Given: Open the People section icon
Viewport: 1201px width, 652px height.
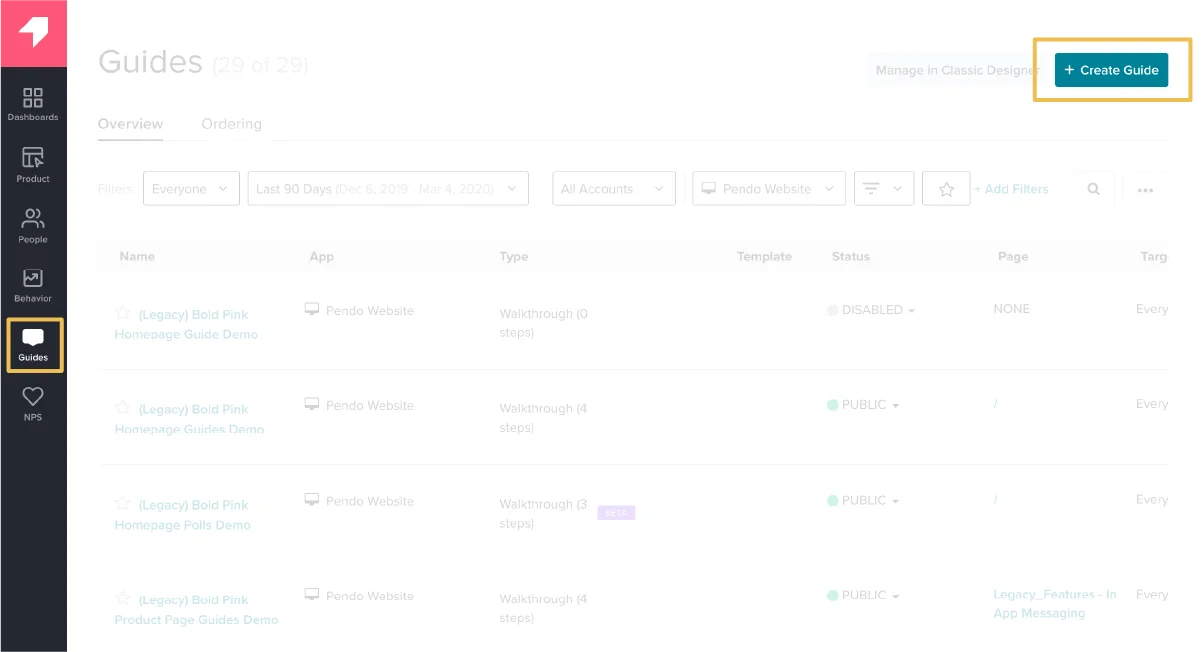Looking at the screenshot, I should pos(33,225).
